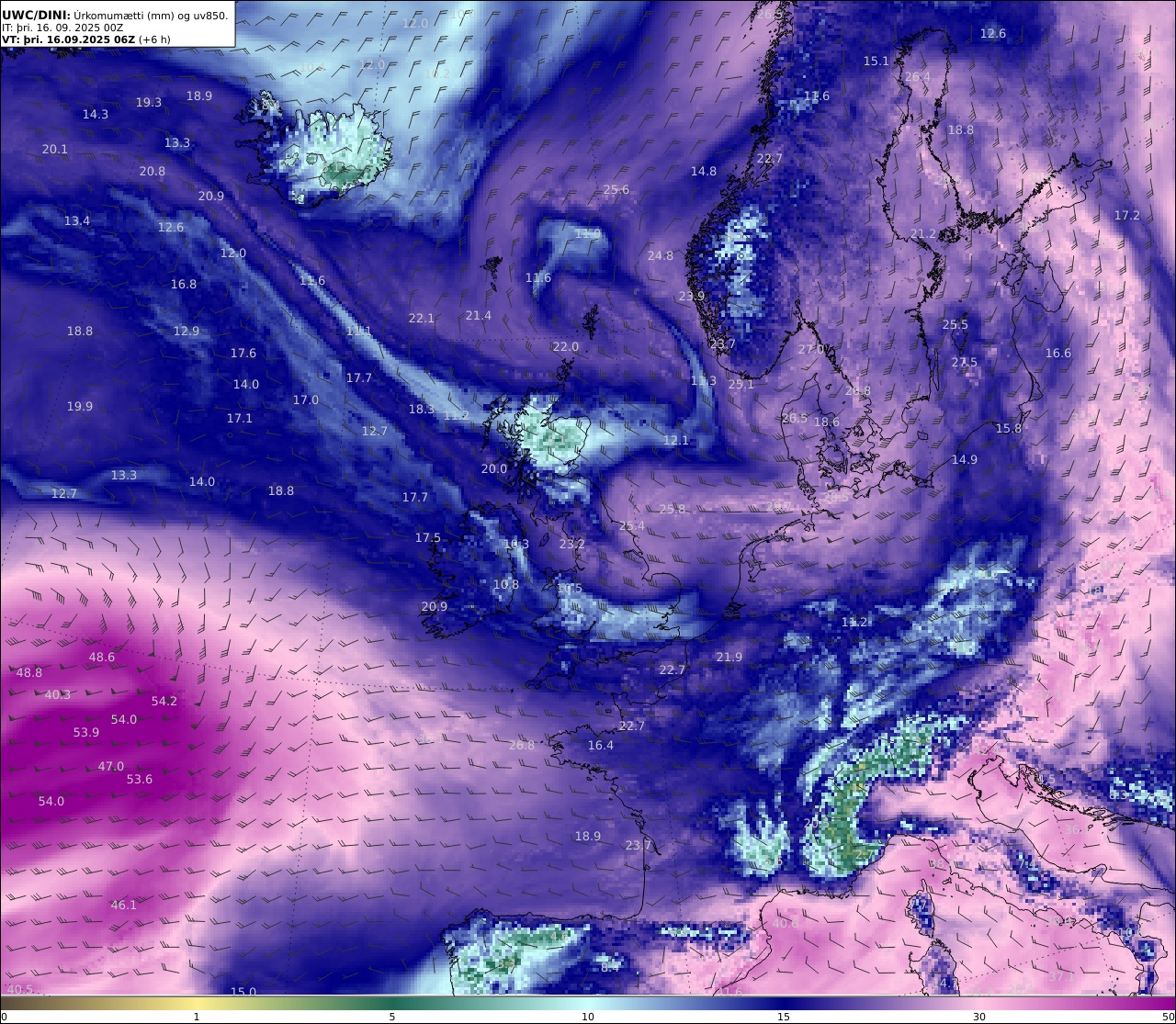1176x1024 pixels.
Task: Click the 25.4 value off eastern England
Action: (x=632, y=525)
